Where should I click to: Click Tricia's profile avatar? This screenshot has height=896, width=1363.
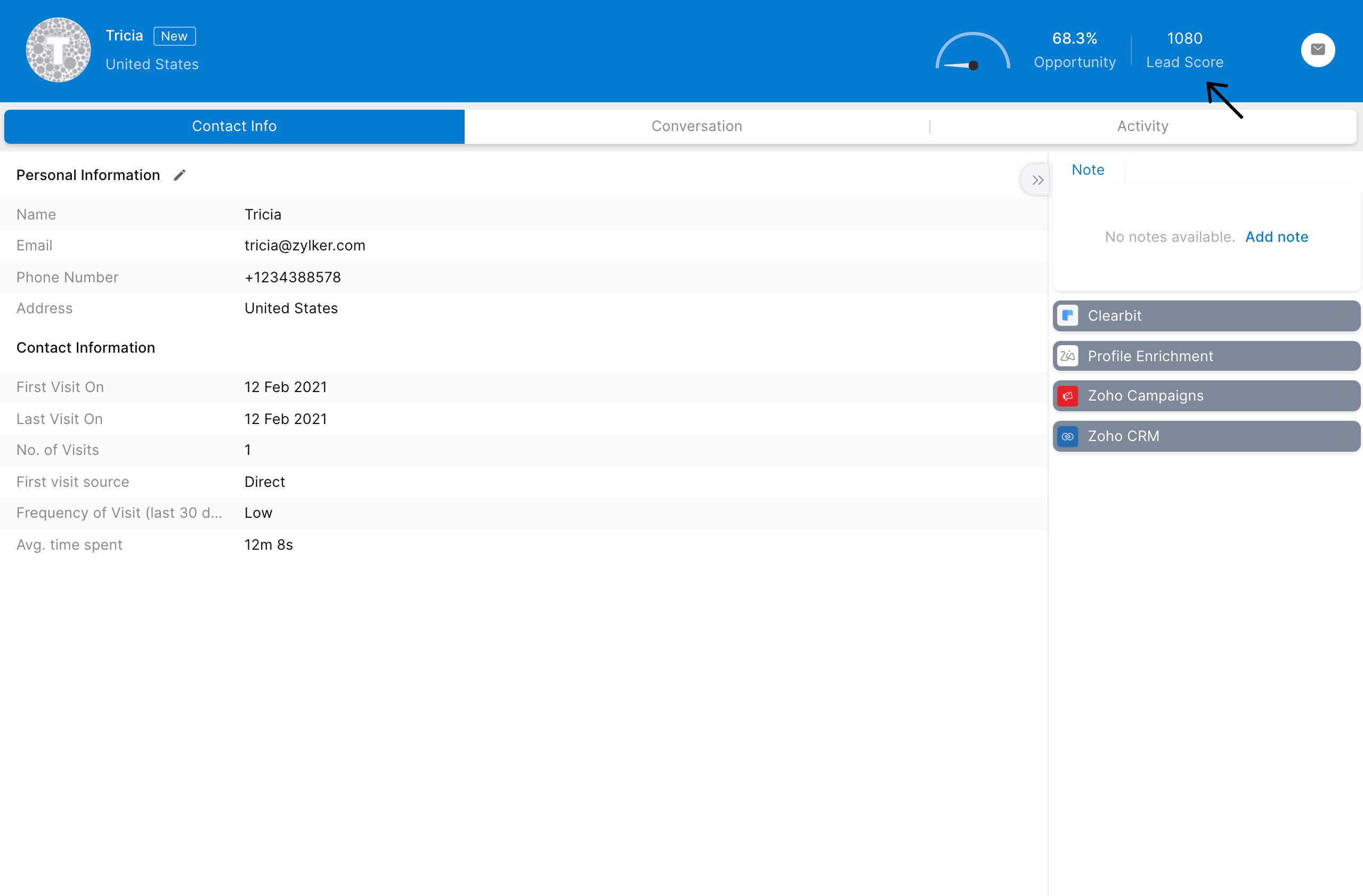pyautogui.click(x=59, y=51)
